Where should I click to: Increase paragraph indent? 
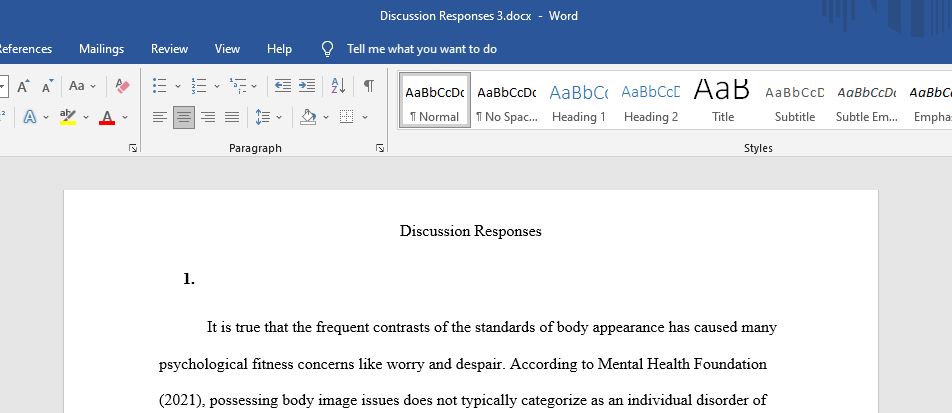307,86
